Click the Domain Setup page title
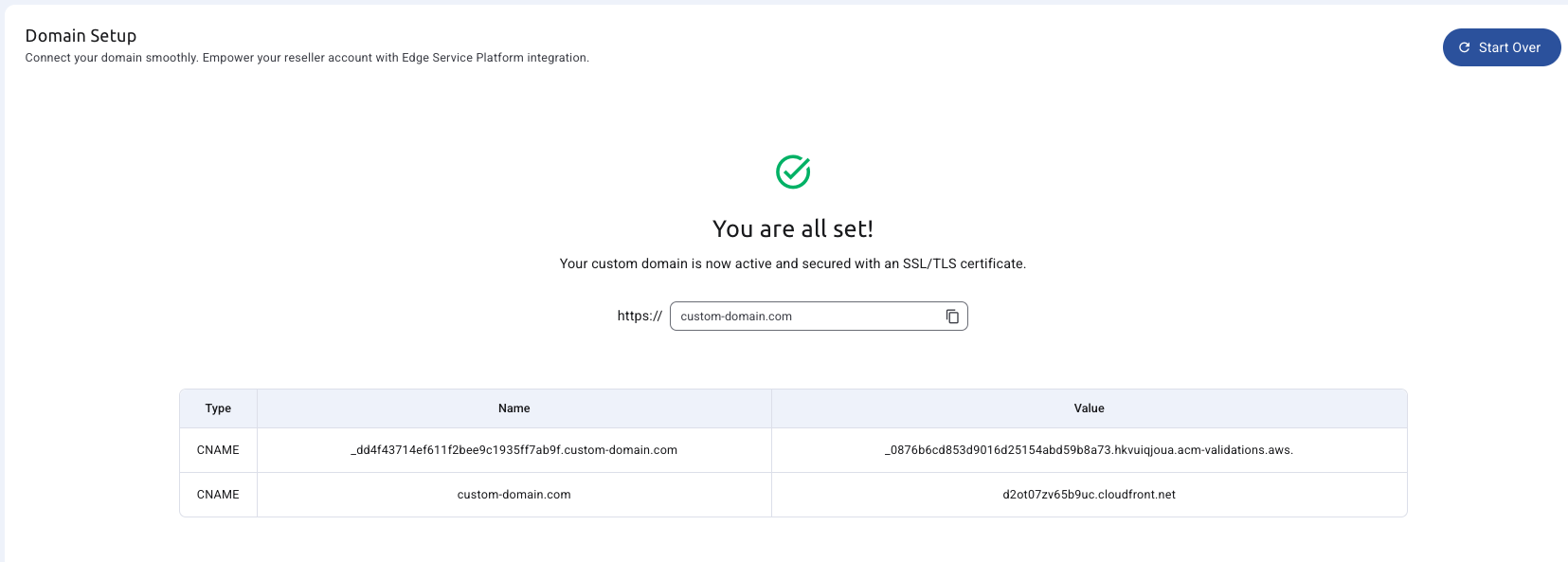 [x=81, y=36]
